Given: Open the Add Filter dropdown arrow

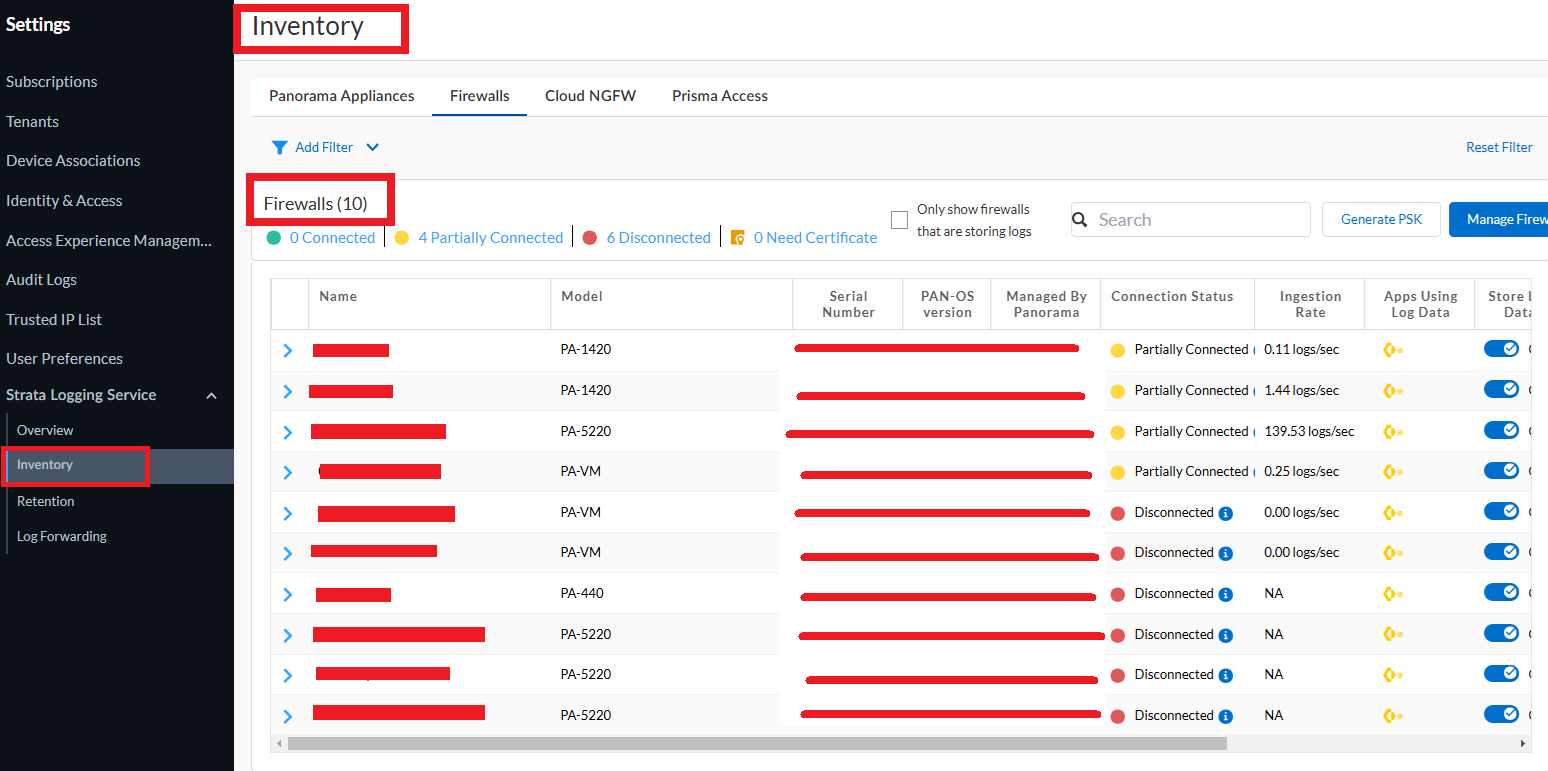Looking at the screenshot, I should (373, 148).
